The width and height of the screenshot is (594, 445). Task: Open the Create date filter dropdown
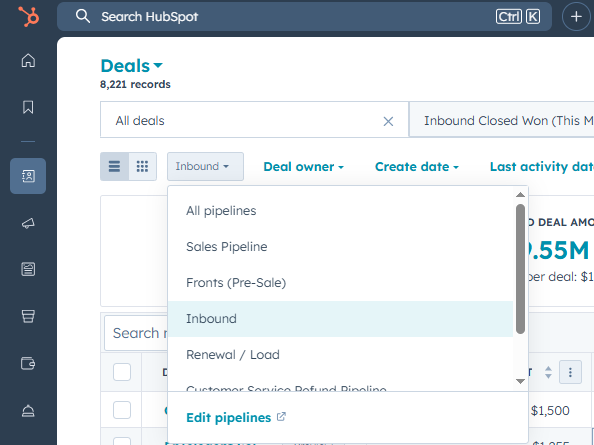(417, 167)
